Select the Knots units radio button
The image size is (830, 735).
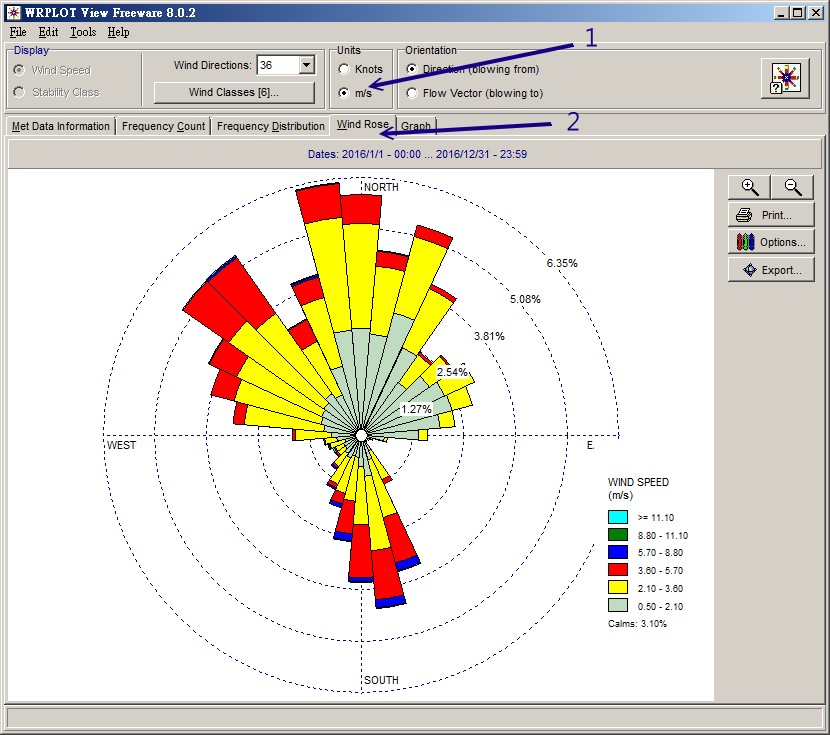pos(345,70)
